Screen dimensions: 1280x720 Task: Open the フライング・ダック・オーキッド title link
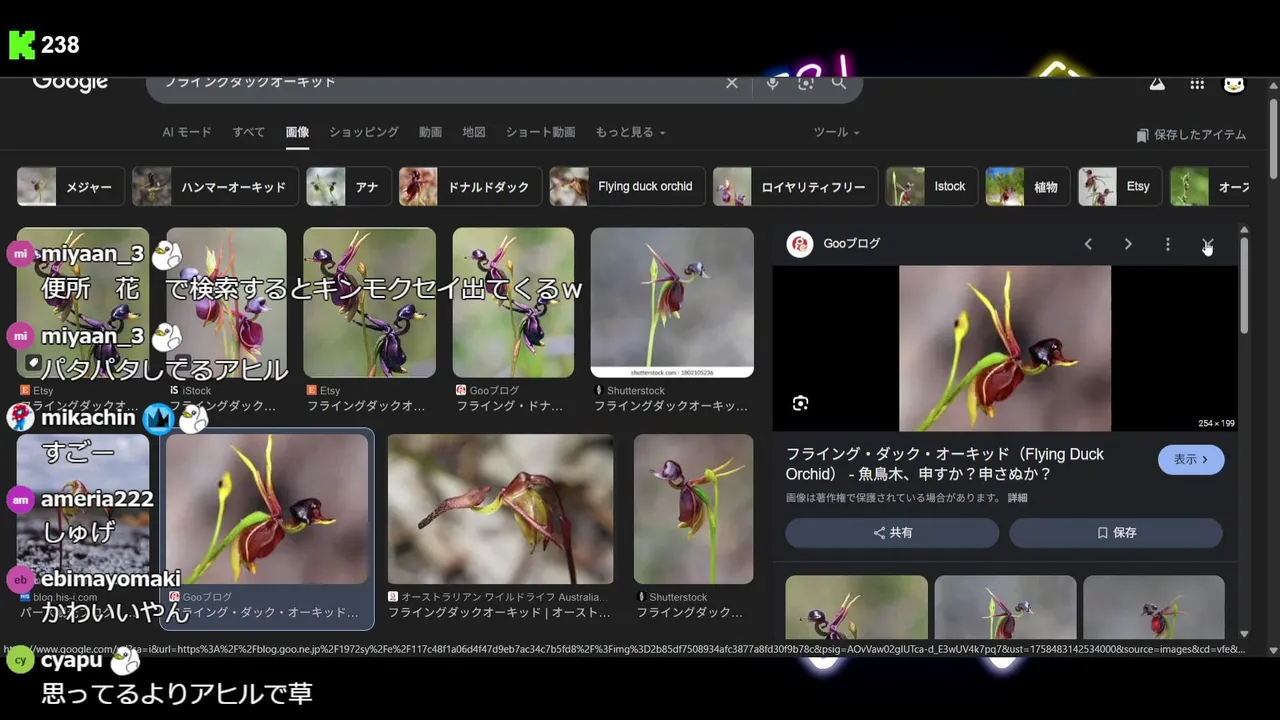click(945, 464)
